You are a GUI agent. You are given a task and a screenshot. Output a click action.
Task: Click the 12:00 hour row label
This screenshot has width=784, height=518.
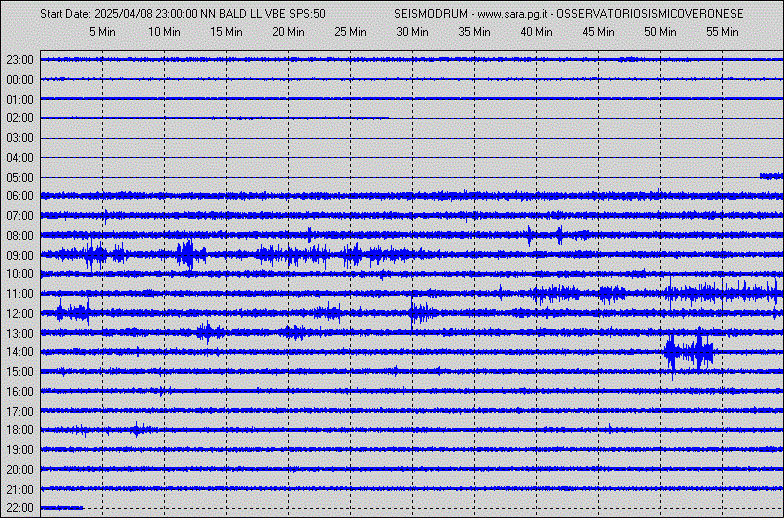tap(20, 314)
